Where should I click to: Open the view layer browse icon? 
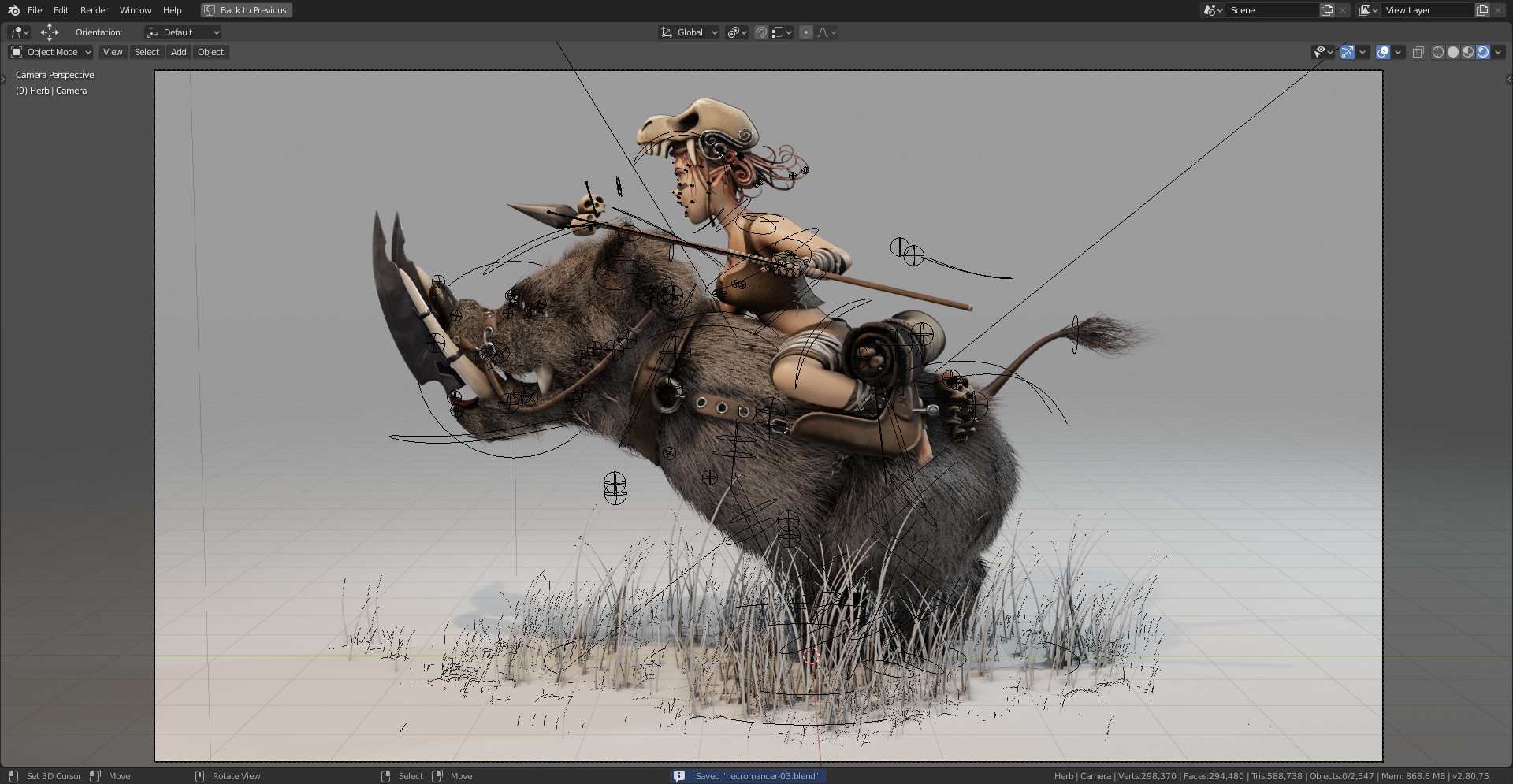pyautogui.click(x=1368, y=10)
